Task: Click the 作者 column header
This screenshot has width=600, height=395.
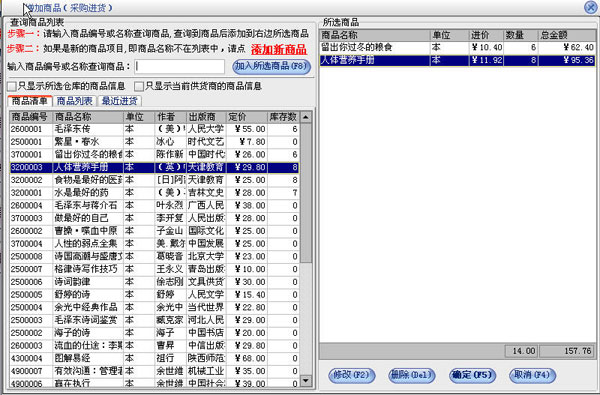Action: [170, 117]
